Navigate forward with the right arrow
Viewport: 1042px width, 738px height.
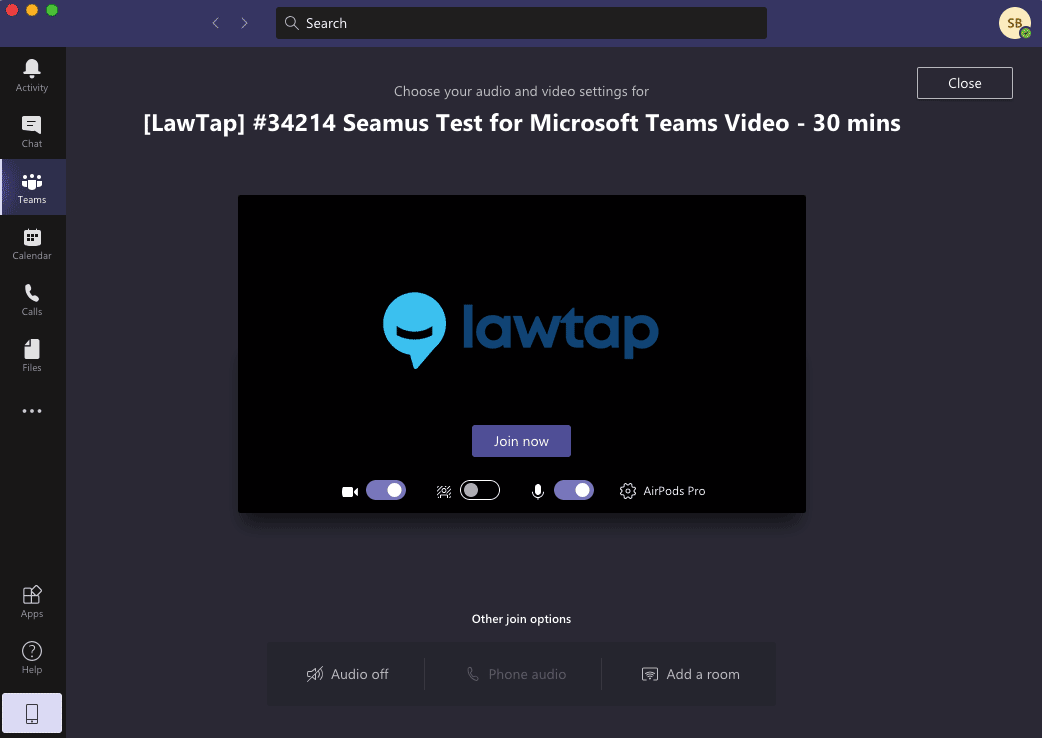pyautogui.click(x=245, y=23)
